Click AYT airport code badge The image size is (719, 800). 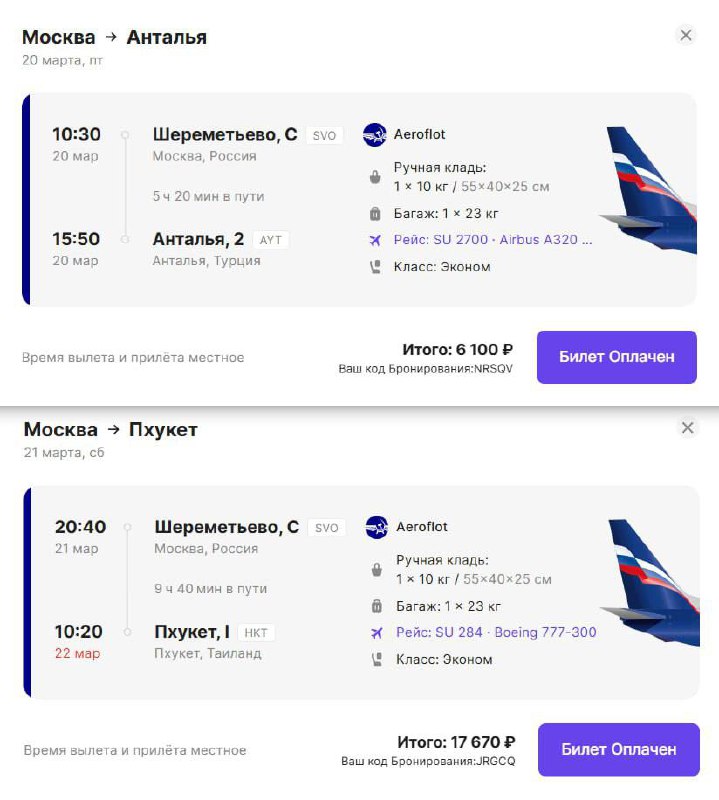(272, 240)
